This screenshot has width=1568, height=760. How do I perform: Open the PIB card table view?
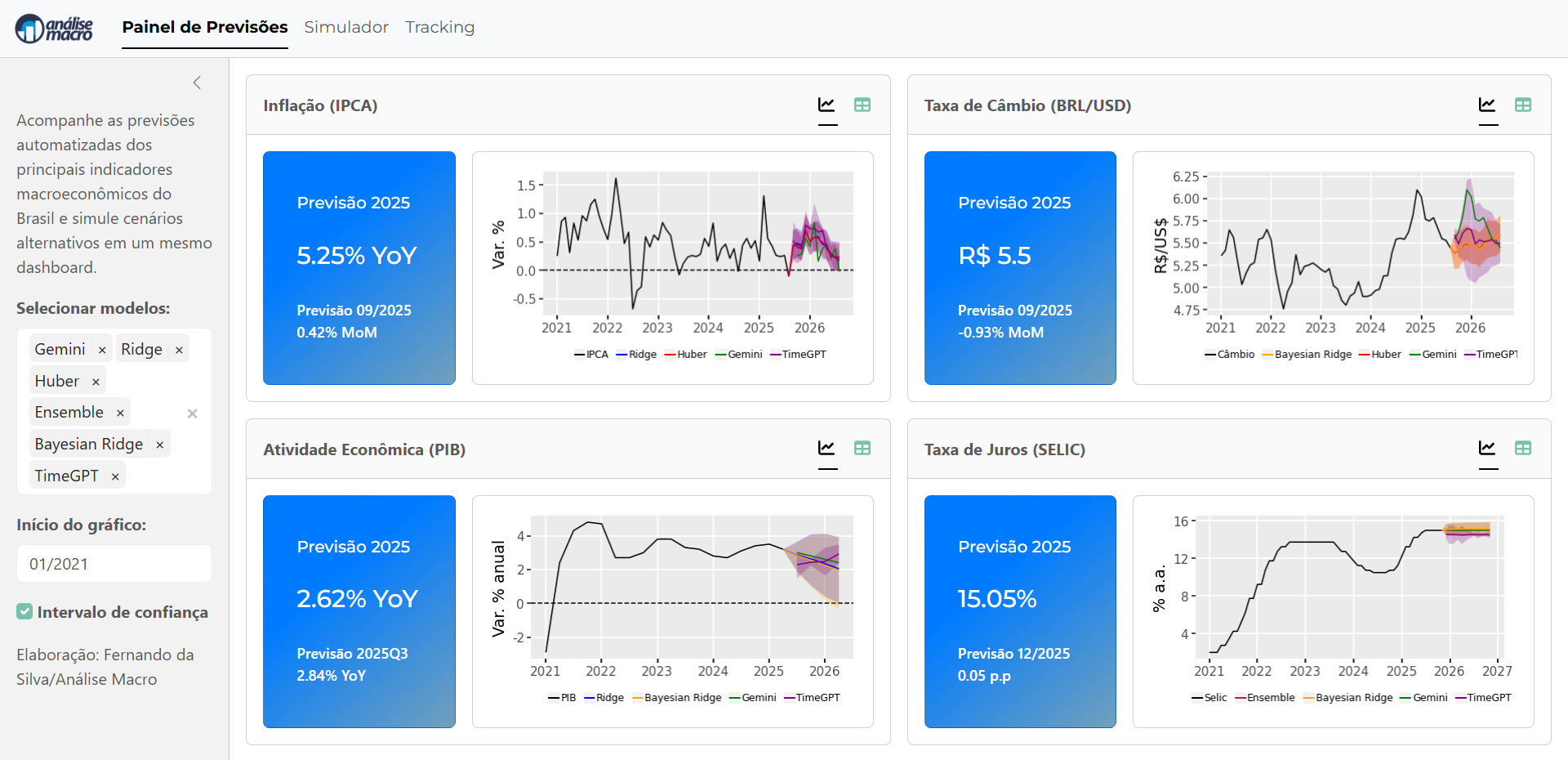[x=862, y=449]
